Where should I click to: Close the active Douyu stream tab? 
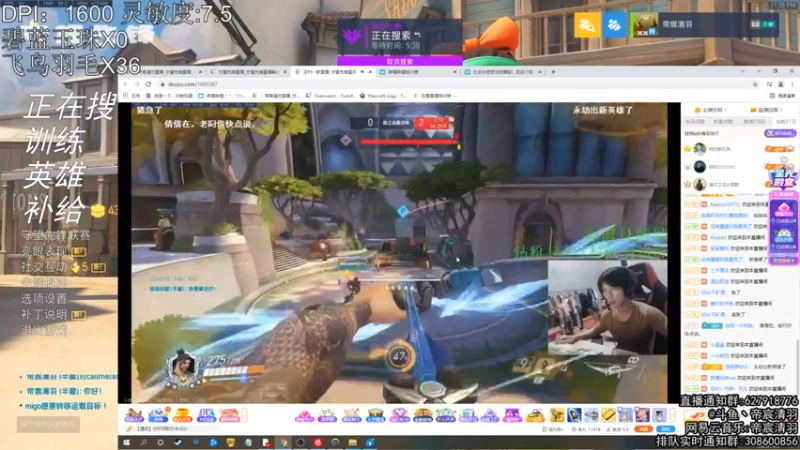coord(370,72)
